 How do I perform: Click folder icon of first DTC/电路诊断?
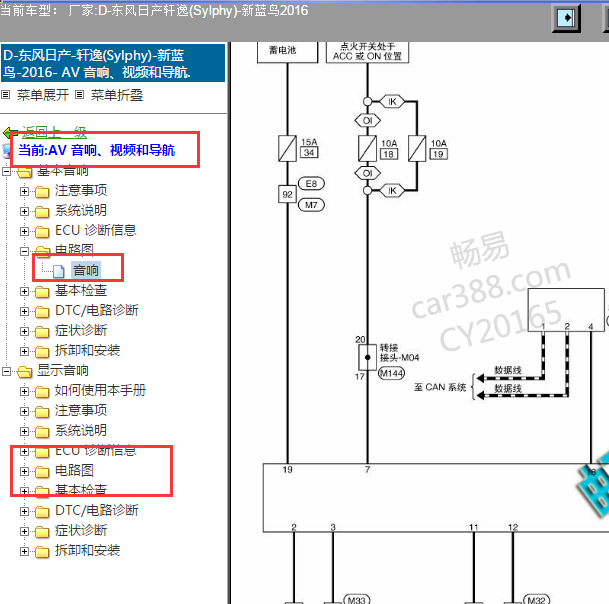point(42,312)
